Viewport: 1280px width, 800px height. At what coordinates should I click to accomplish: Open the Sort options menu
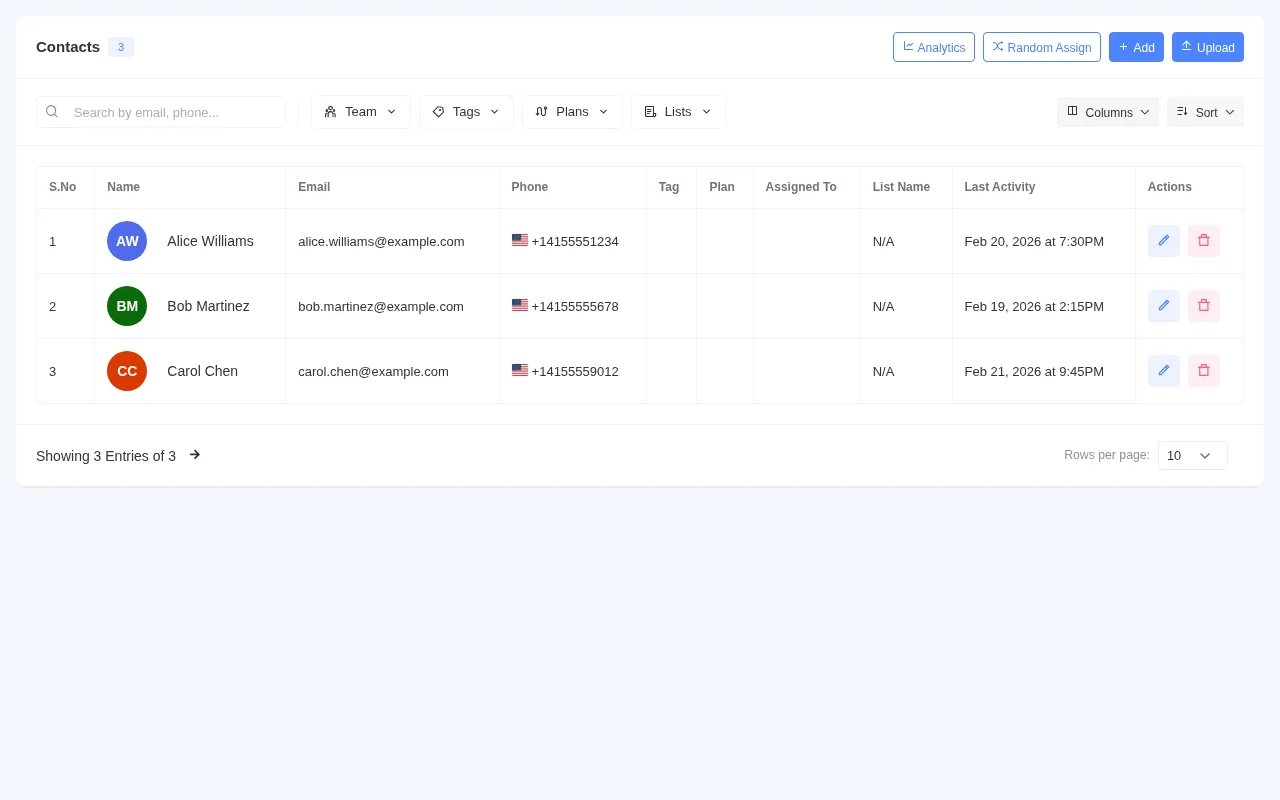[1205, 112]
